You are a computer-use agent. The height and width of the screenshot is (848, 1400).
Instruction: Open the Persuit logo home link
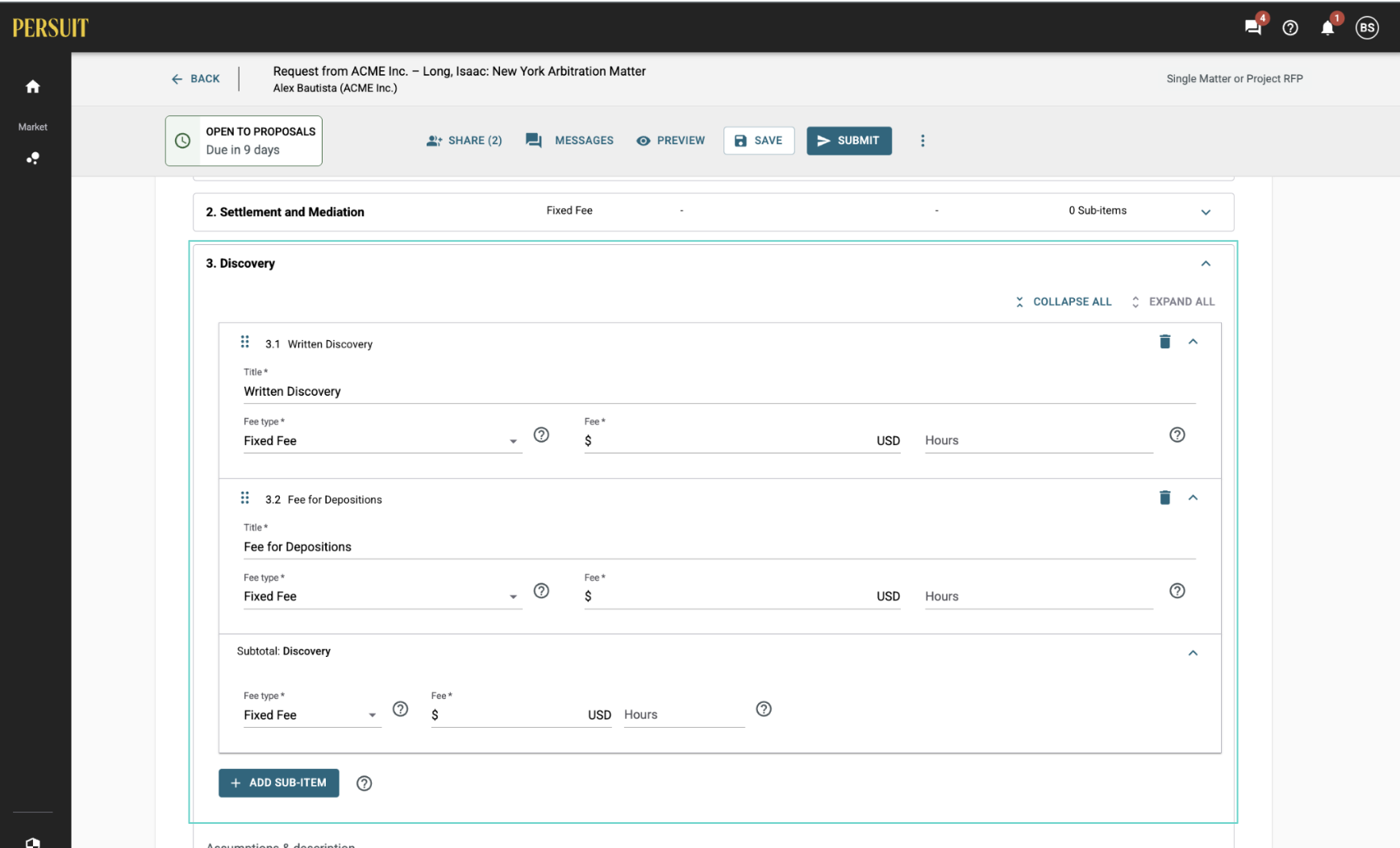click(x=50, y=27)
